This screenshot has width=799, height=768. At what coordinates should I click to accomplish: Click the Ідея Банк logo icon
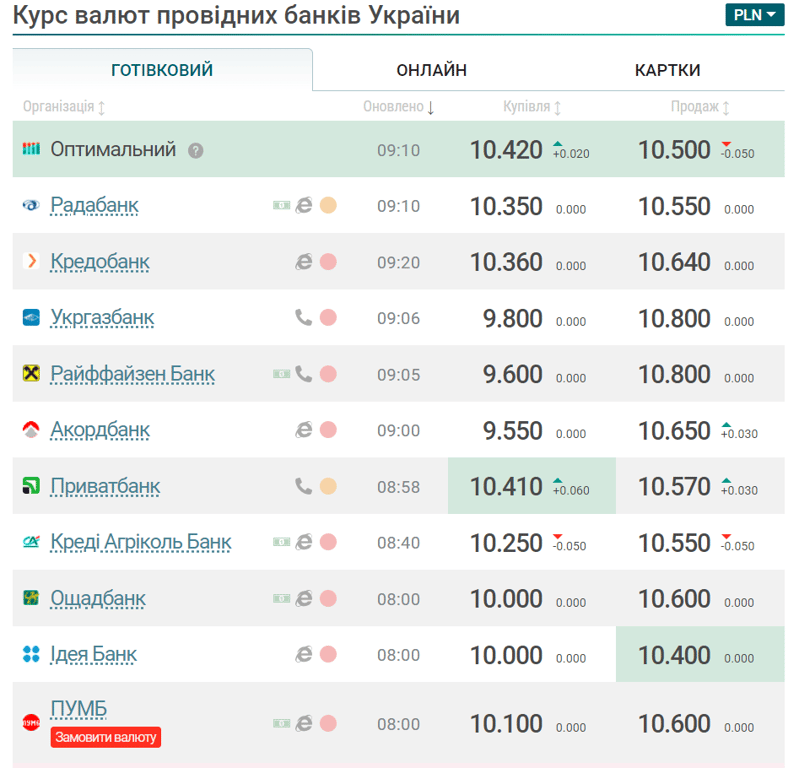[31, 654]
